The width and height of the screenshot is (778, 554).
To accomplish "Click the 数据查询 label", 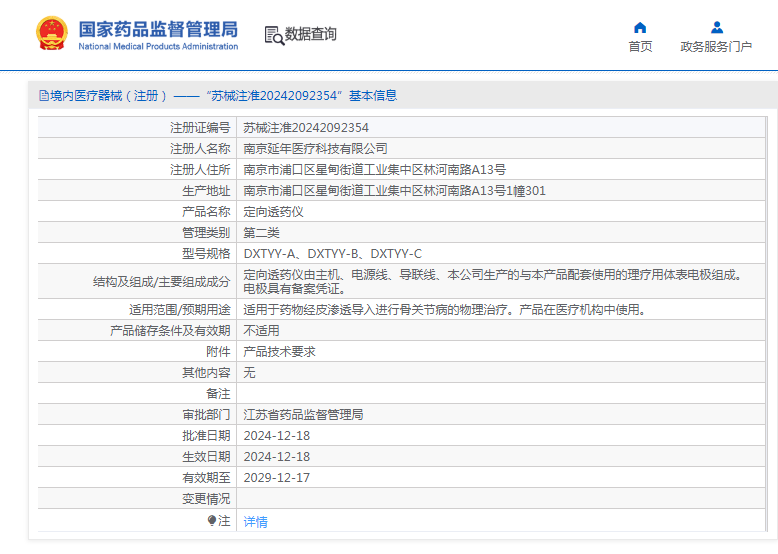I will coord(311,34).
